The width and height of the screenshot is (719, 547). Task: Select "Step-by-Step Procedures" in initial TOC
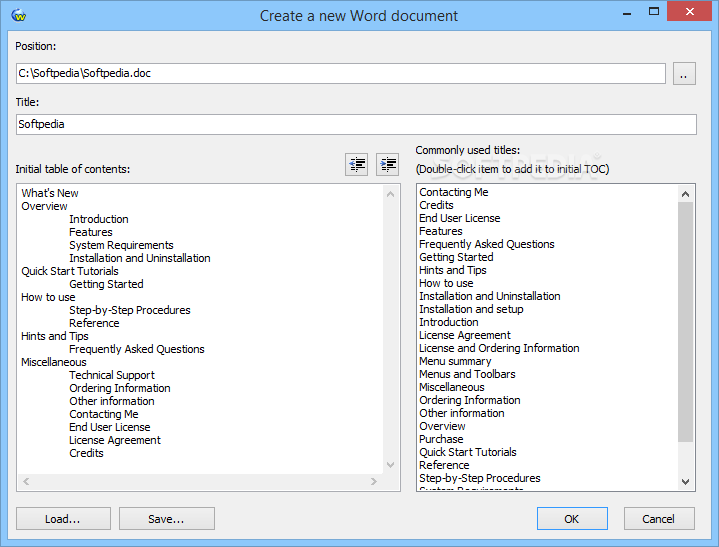coord(130,310)
